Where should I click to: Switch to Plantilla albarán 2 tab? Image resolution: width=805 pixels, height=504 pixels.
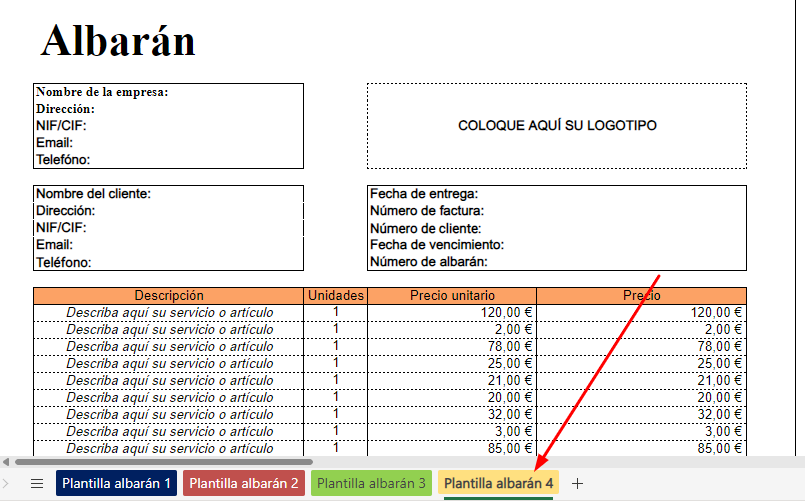point(244,483)
